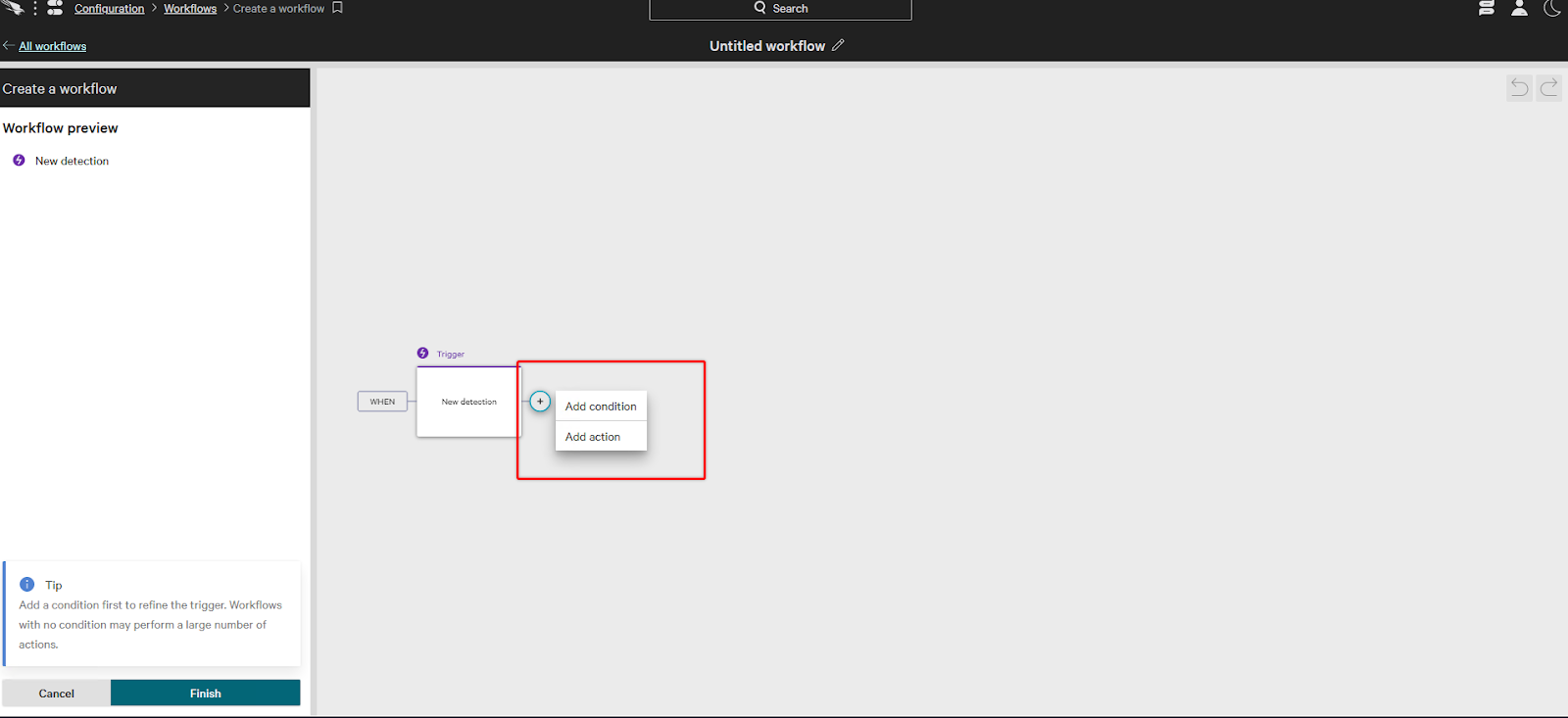Choose Add condition from the menu
Screen dimensions: 1568x718
point(601,406)
